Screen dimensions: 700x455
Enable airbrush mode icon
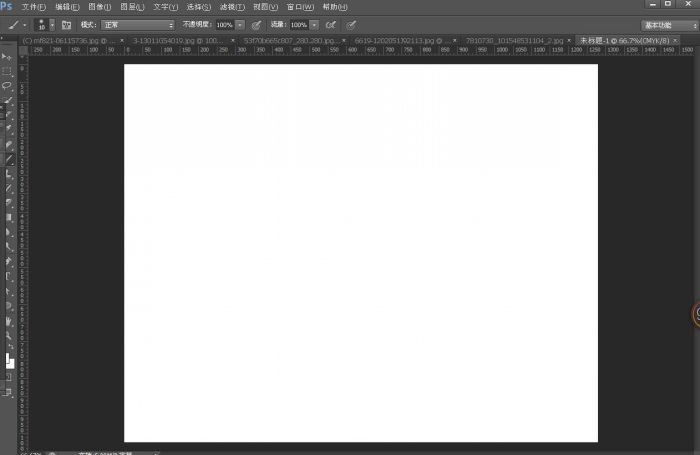pos(331,24)
